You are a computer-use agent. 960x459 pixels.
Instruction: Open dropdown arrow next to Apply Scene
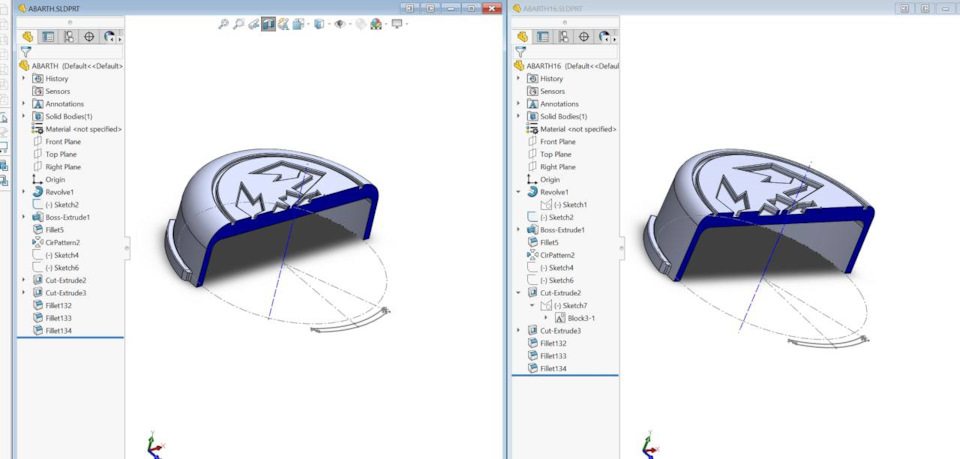click(x=385, y=24)
